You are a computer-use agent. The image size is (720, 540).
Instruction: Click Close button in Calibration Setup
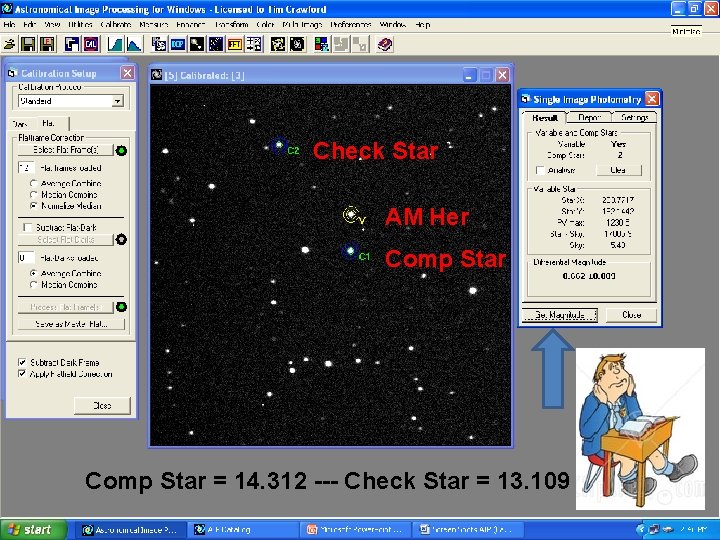102,406
